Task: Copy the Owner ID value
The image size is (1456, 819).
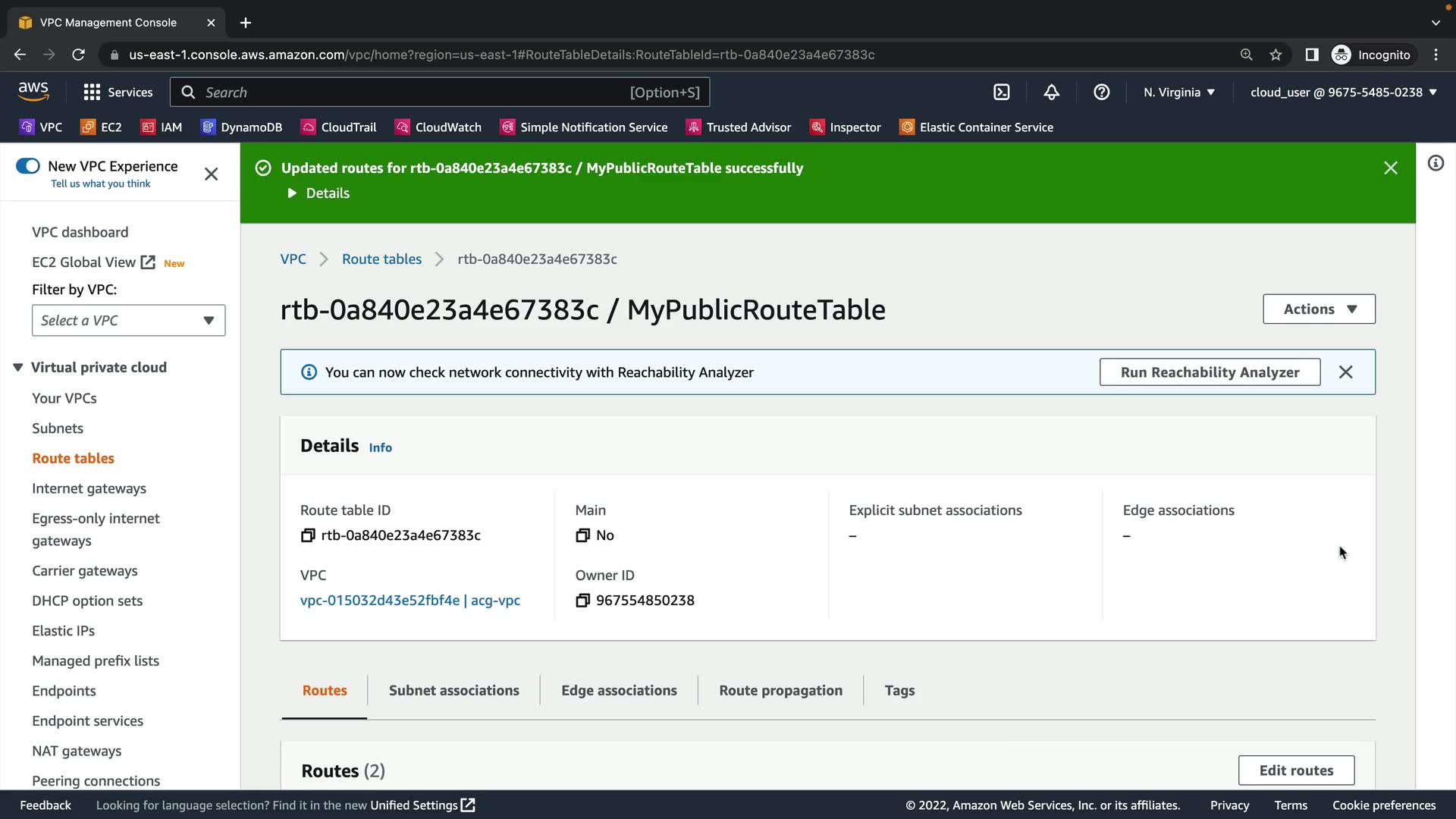Action: coord(582,601)
